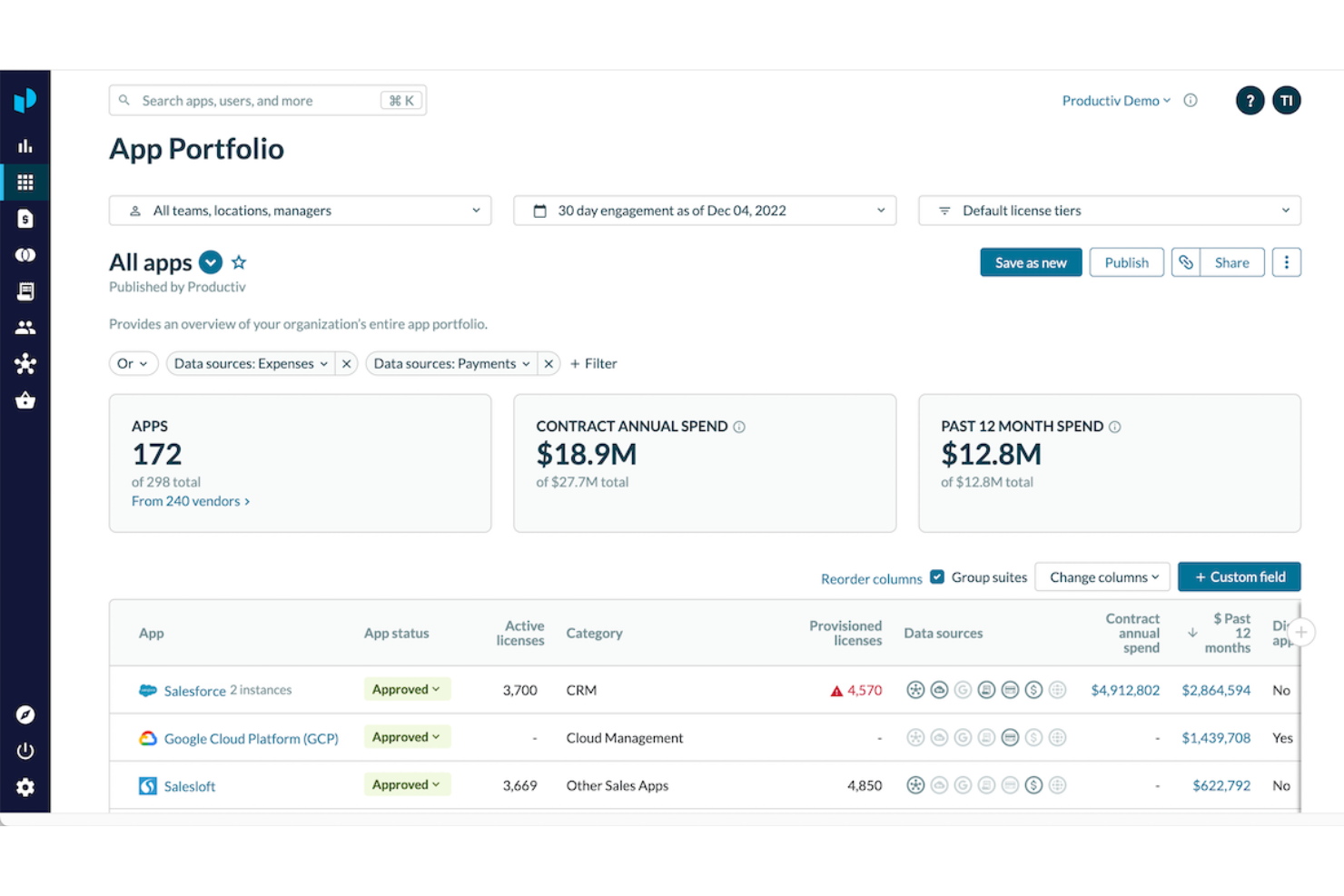
Task: Click the warning triangle beside 4,570 provisioned licenses
Action: (x=835, y=690)
